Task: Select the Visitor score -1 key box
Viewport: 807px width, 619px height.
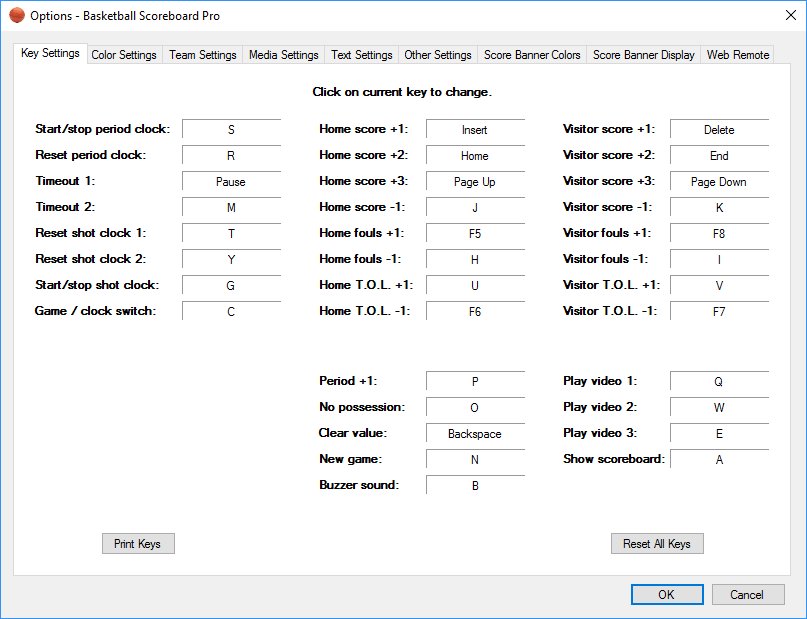Action: pyautogui.click(x=719, y=207)
